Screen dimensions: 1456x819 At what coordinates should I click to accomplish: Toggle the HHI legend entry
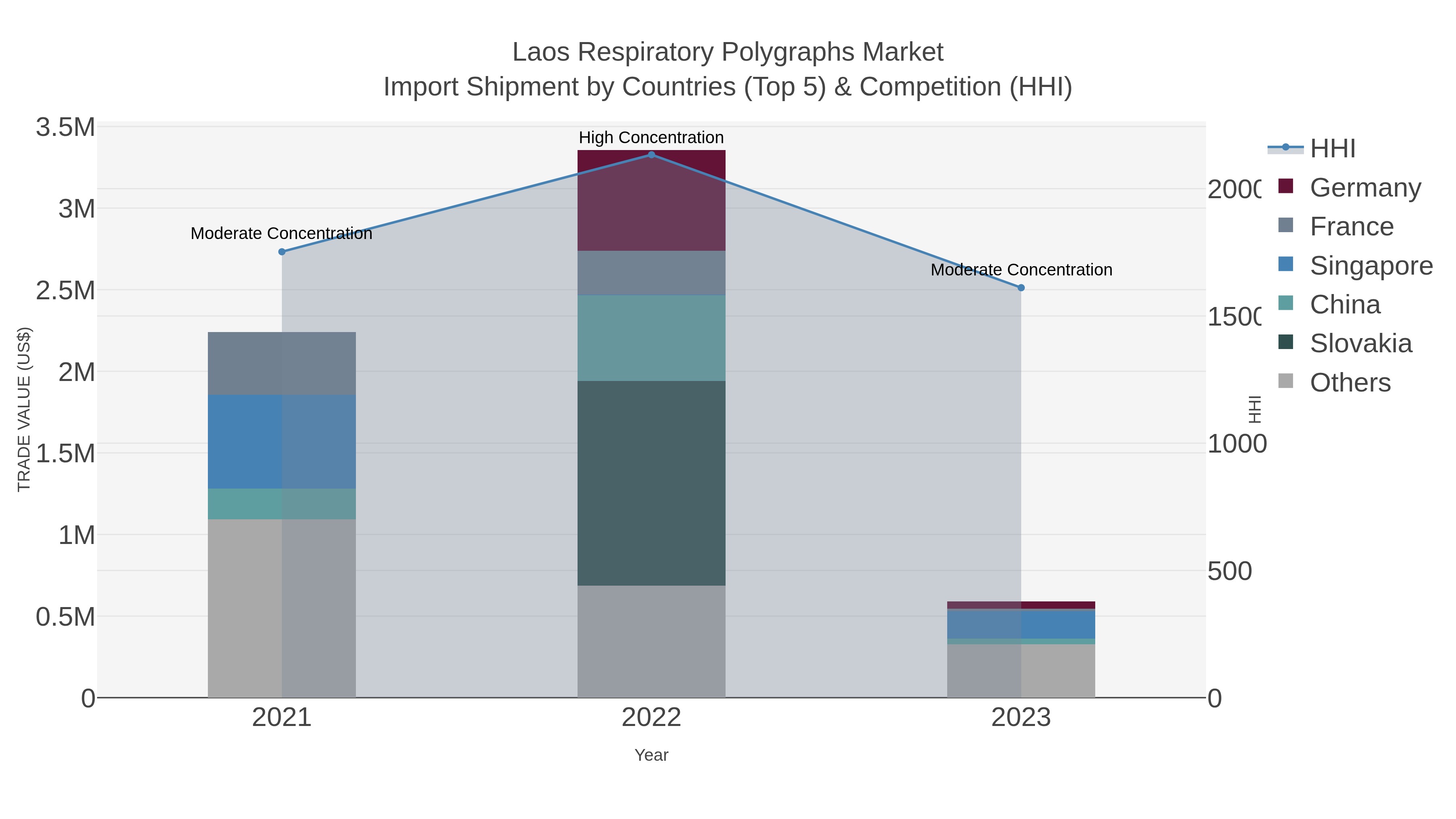[x=1312, y=149]
